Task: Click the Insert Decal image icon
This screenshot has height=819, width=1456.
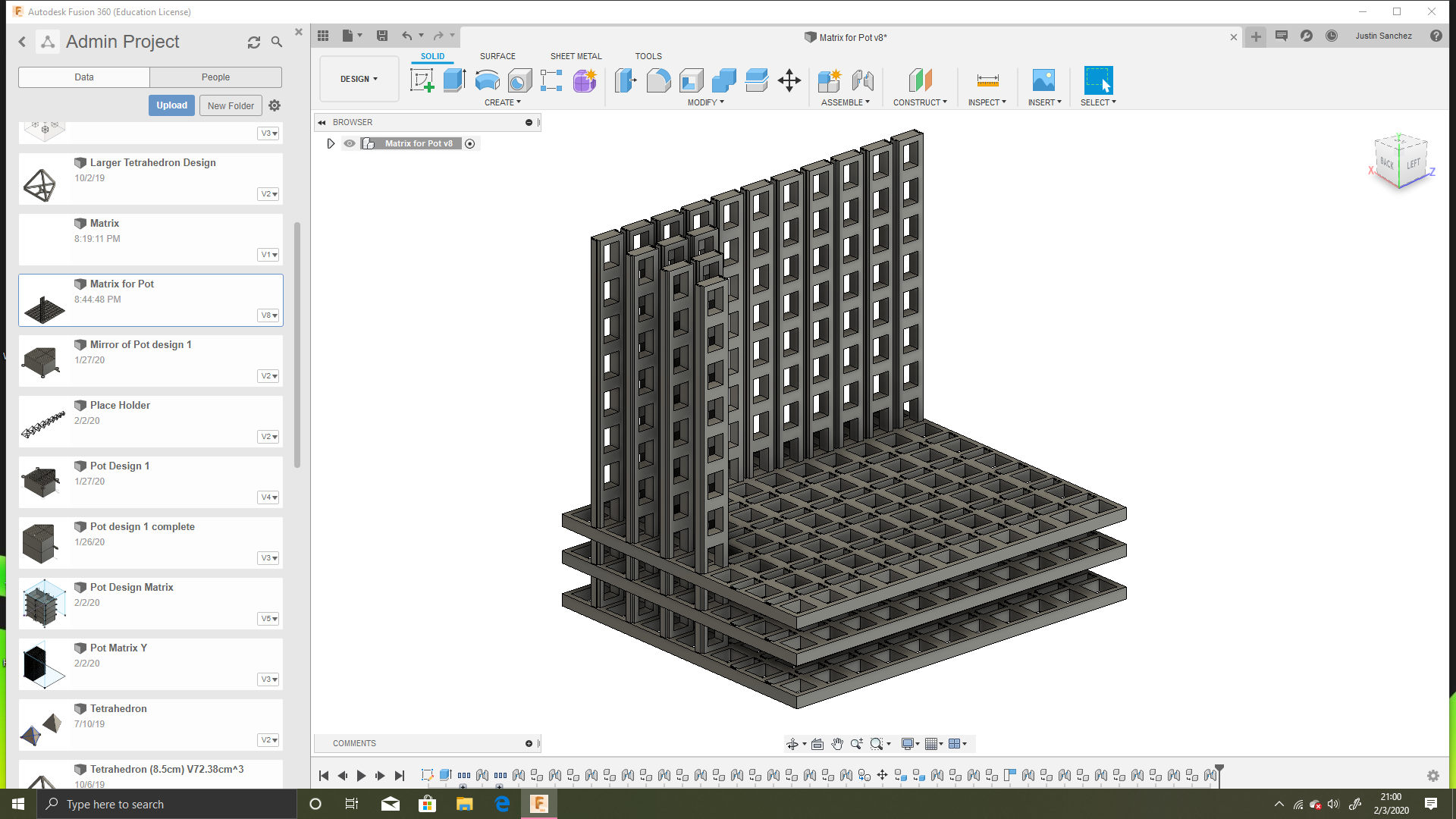Action: click(x=1043, y=80)
